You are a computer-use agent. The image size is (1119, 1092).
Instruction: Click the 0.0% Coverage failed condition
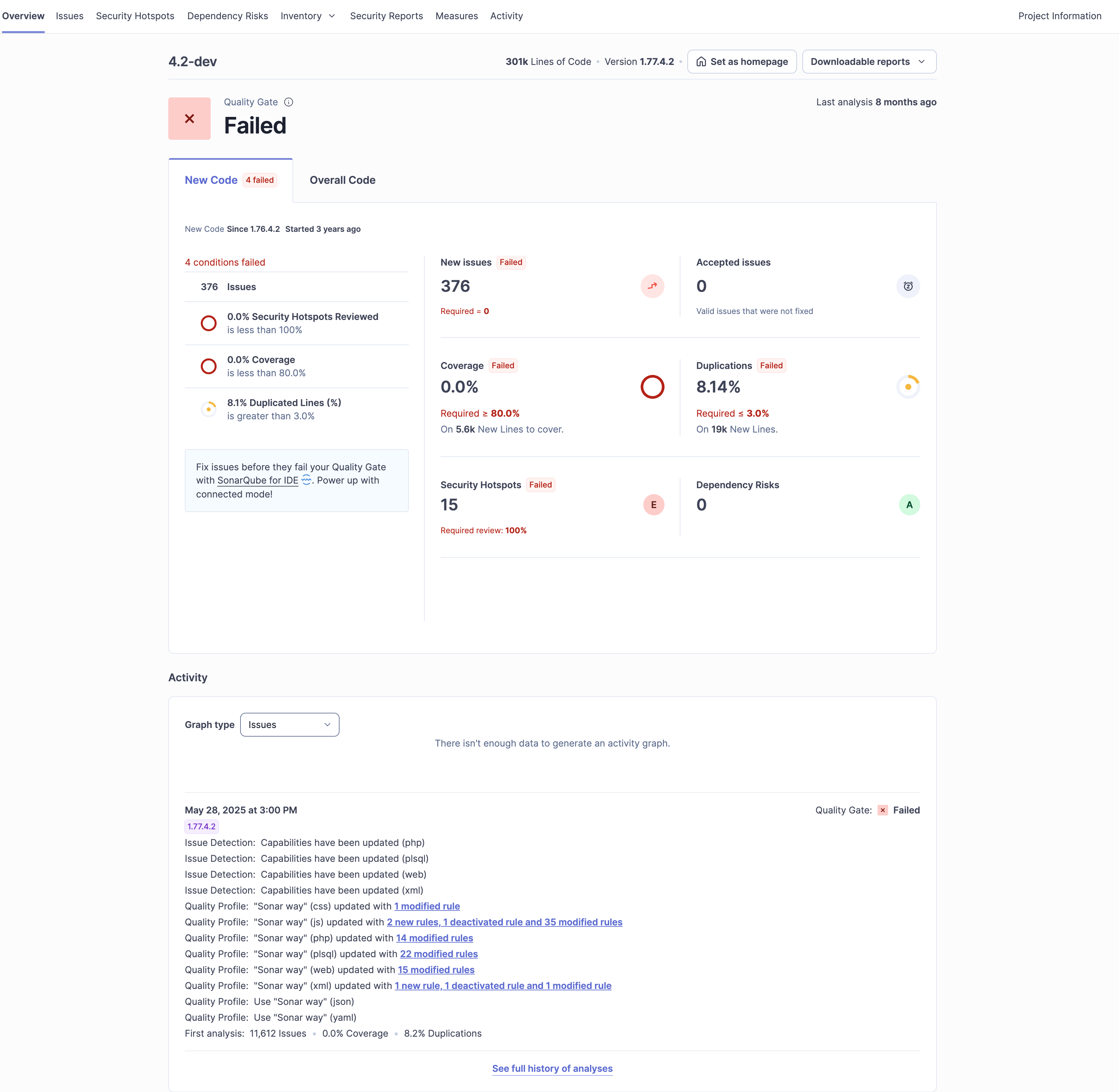(261, 366)
